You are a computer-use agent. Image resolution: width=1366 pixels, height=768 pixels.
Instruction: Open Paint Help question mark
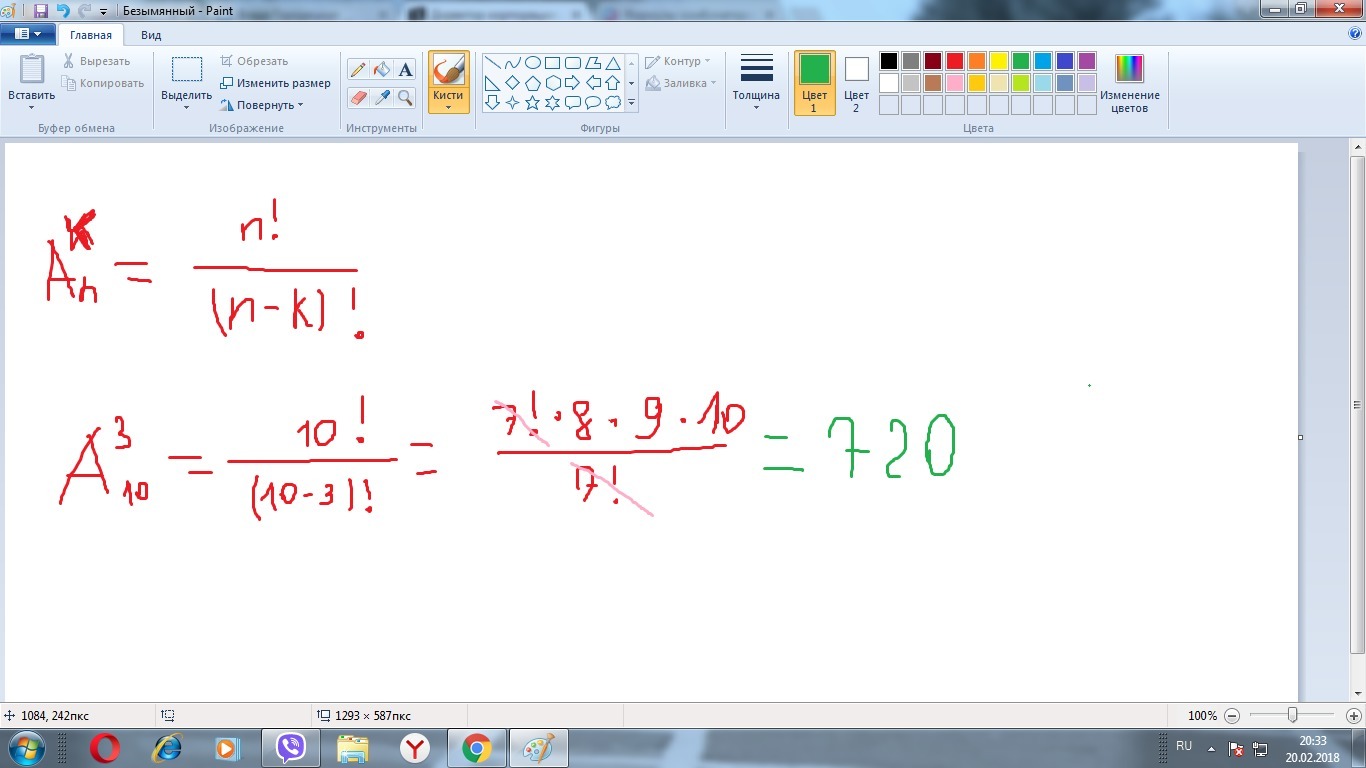(x=1355, y=33)
